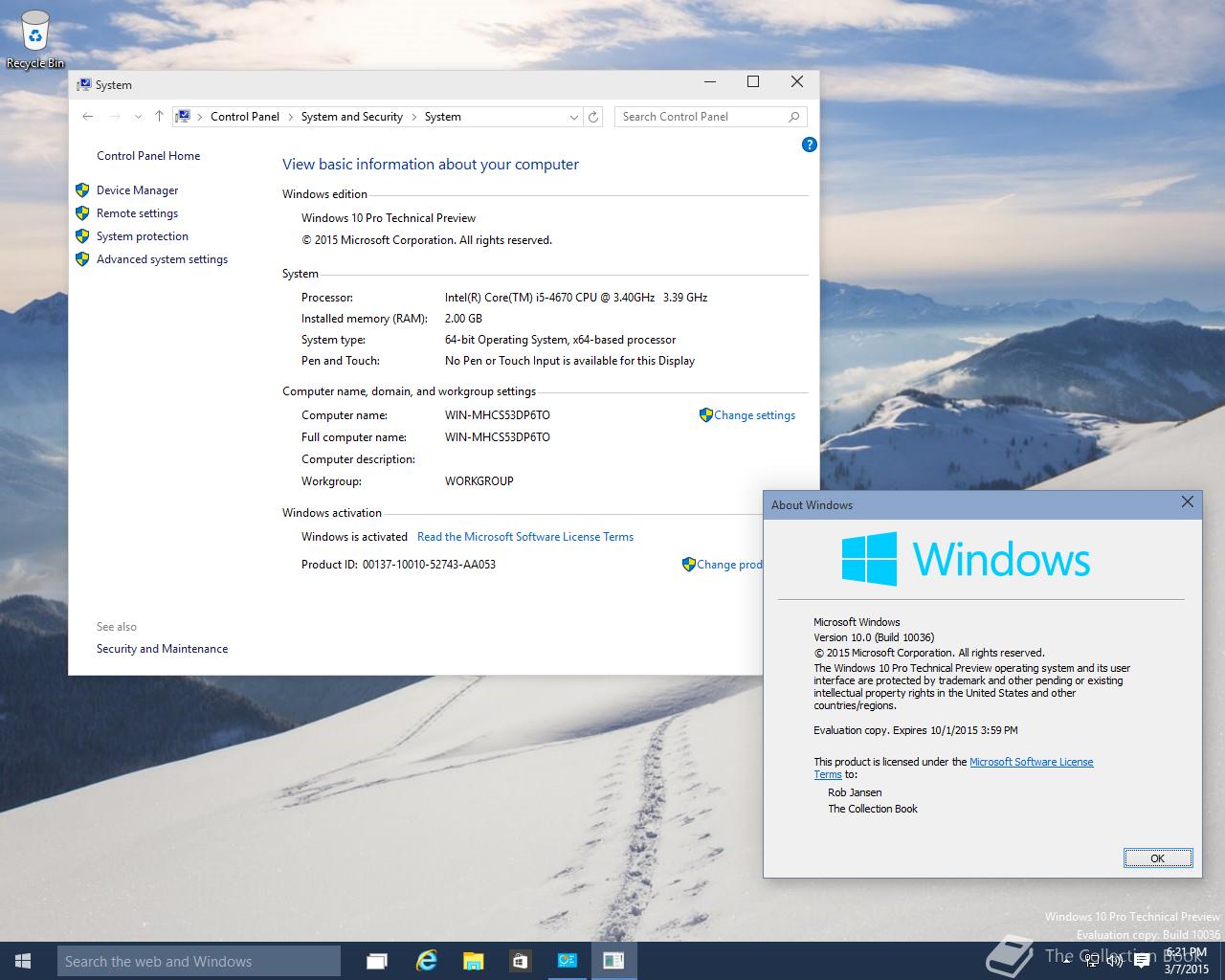Click shield icon beside Device Manager

tap(82, 190)
